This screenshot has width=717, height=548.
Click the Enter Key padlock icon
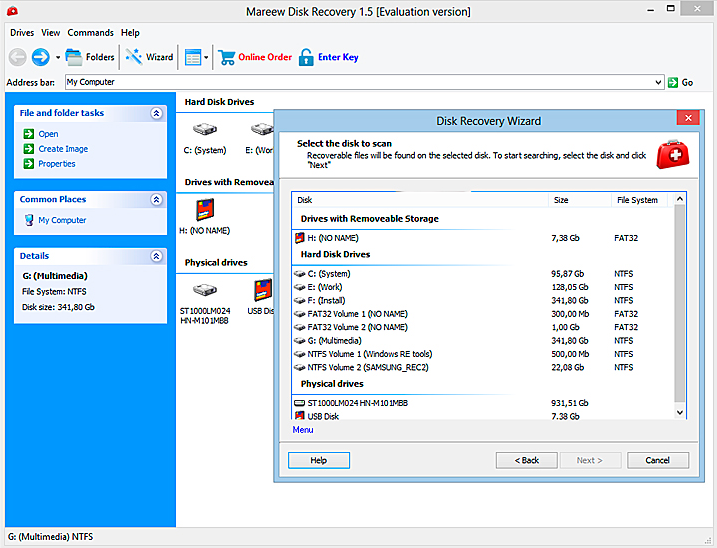tap(306, 57)
